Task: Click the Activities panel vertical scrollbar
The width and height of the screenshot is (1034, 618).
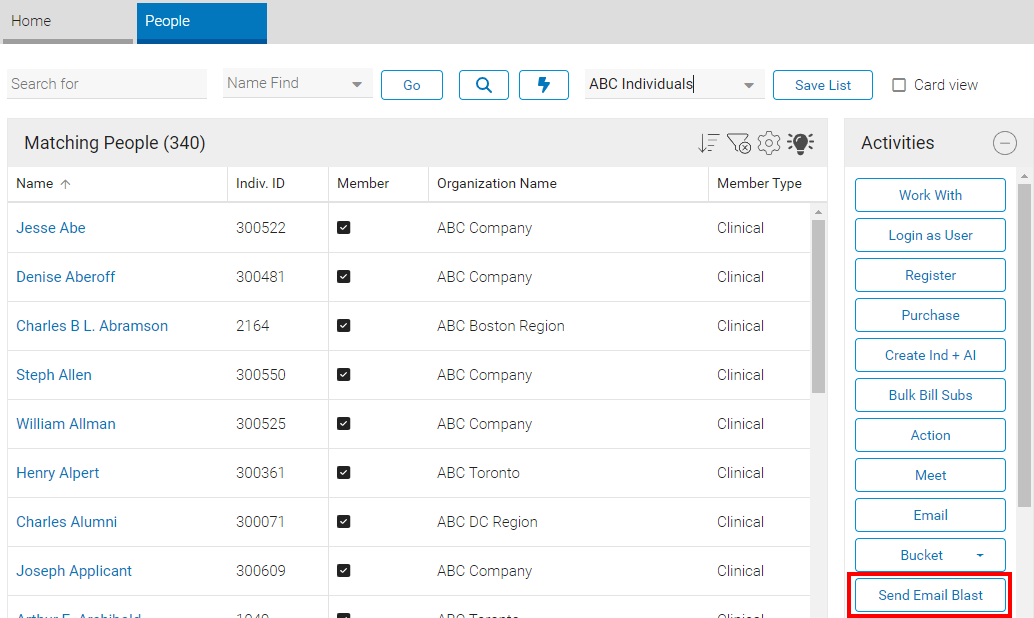Action: [1024, 346]
